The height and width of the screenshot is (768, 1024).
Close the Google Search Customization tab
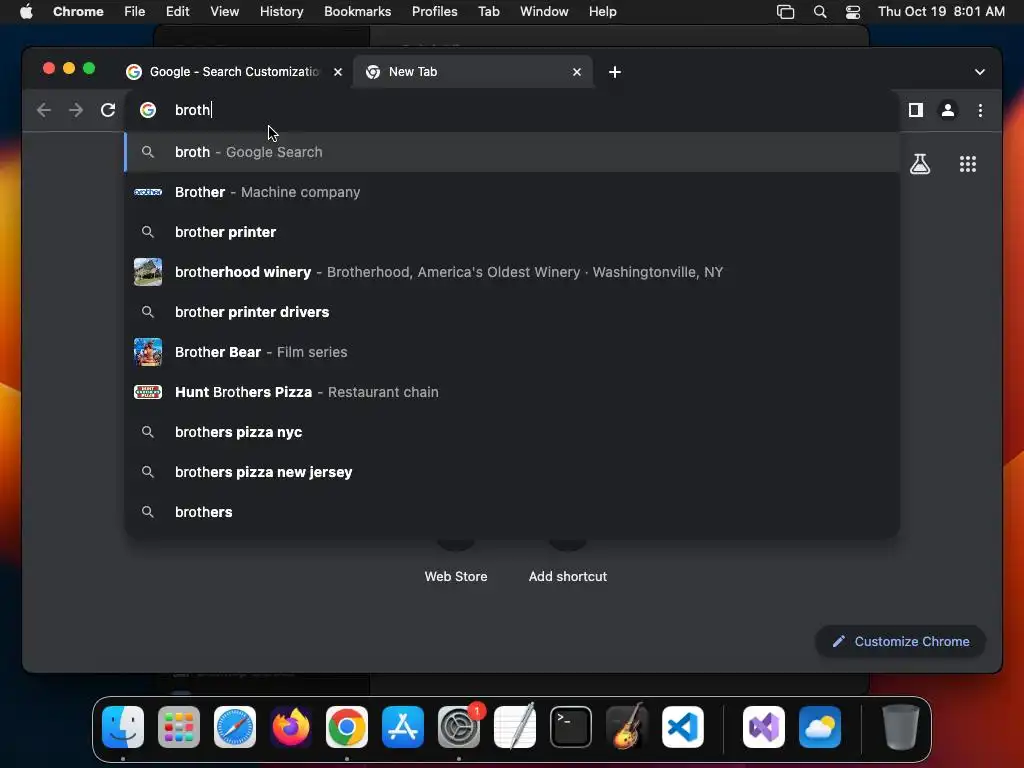[338, 72]
